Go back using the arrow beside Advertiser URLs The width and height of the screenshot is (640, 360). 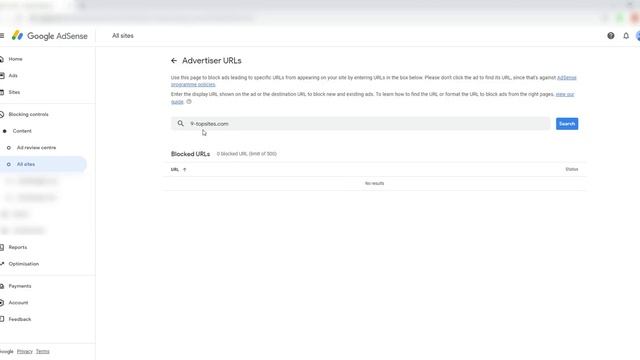pos(174,61)
